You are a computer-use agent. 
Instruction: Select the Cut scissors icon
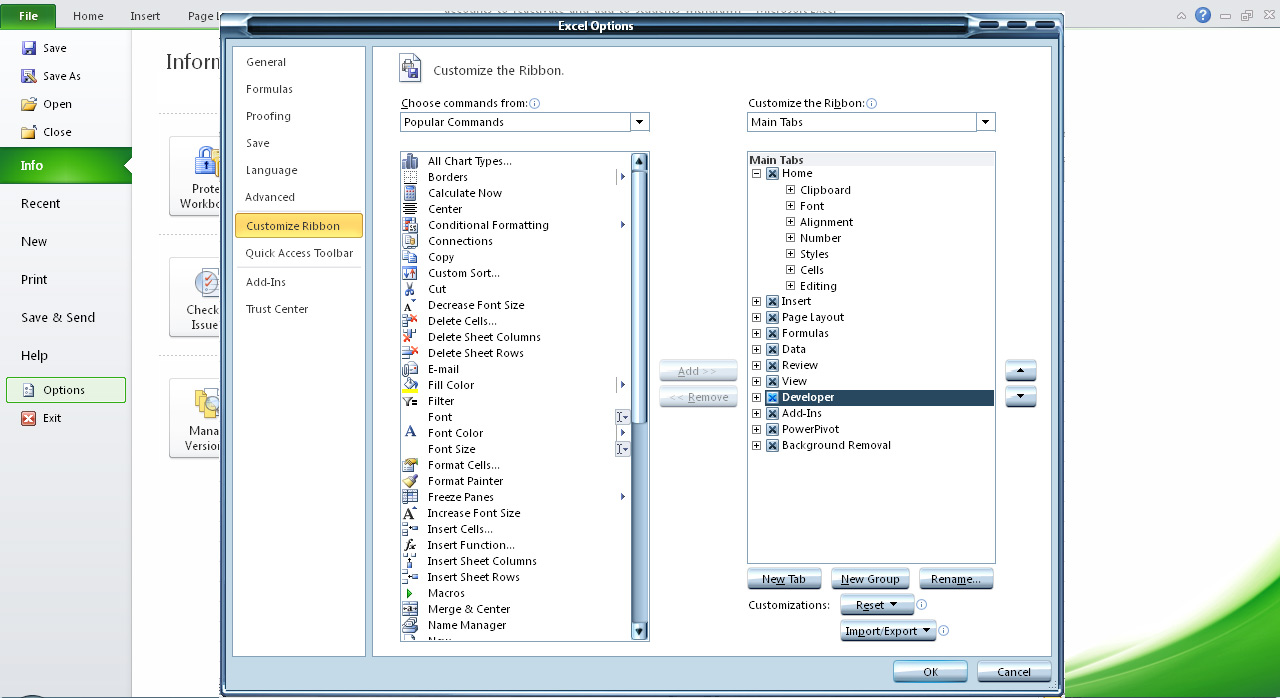tap(410, 289)
